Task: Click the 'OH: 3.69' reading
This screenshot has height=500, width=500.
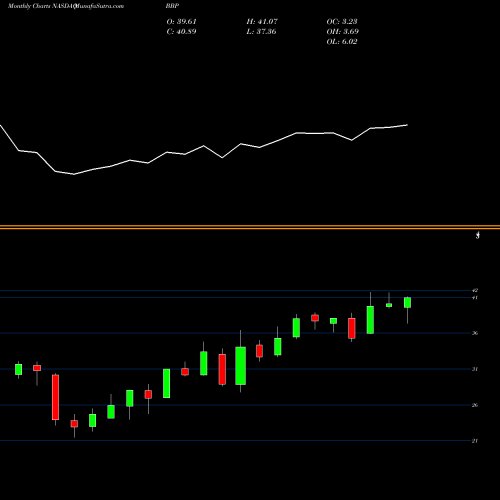Action: click(343, 32)
